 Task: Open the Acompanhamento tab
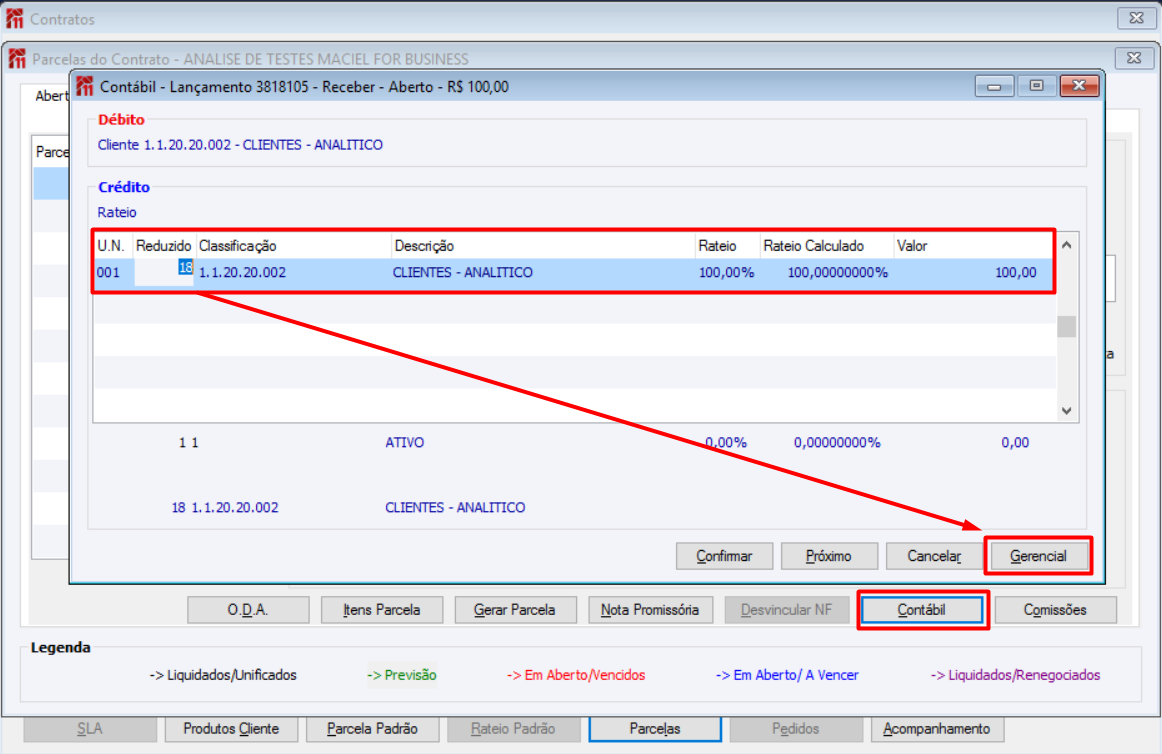tap(937, 729)
